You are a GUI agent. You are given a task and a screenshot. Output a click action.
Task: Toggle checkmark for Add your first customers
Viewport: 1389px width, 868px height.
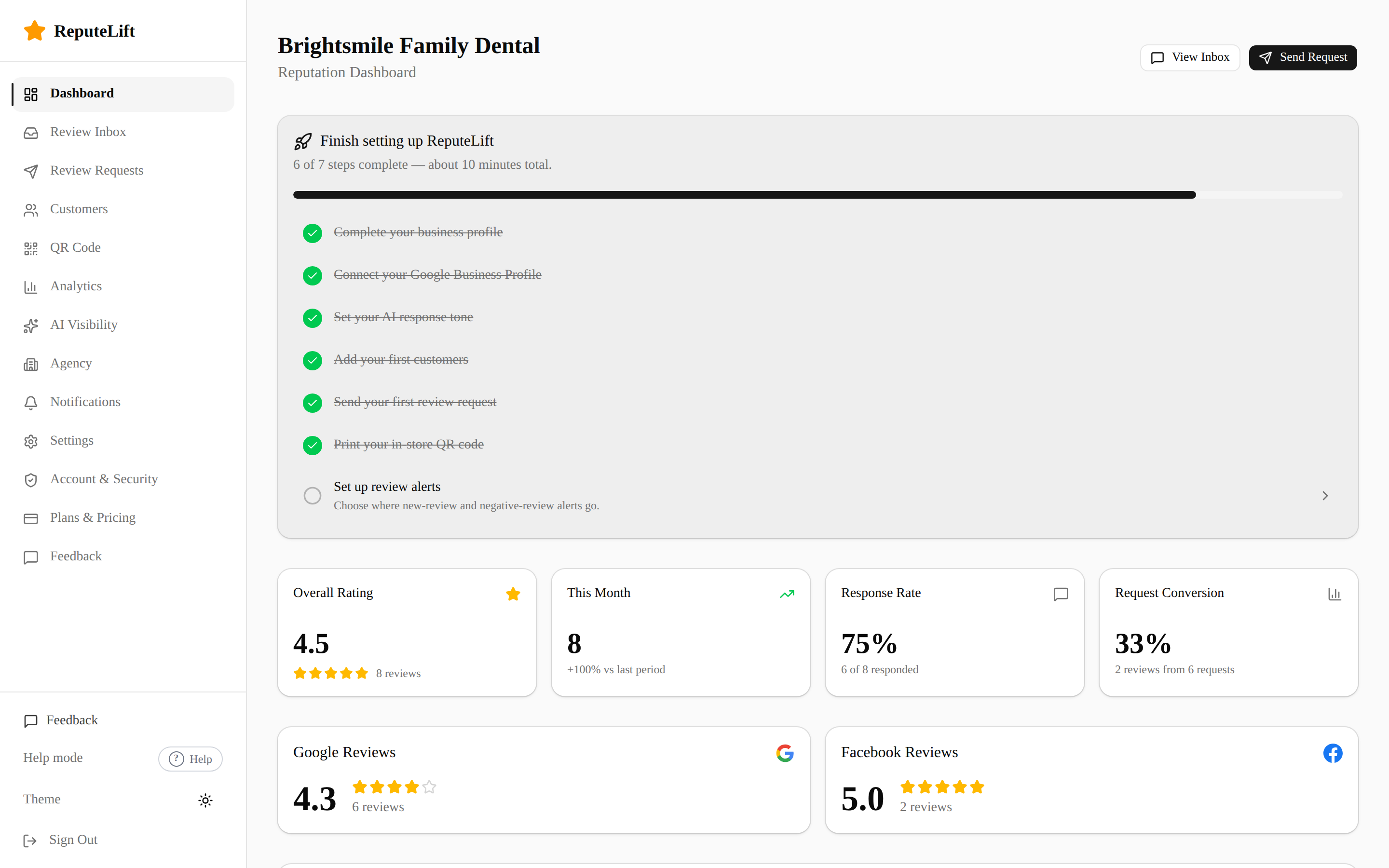click(312, 361)
